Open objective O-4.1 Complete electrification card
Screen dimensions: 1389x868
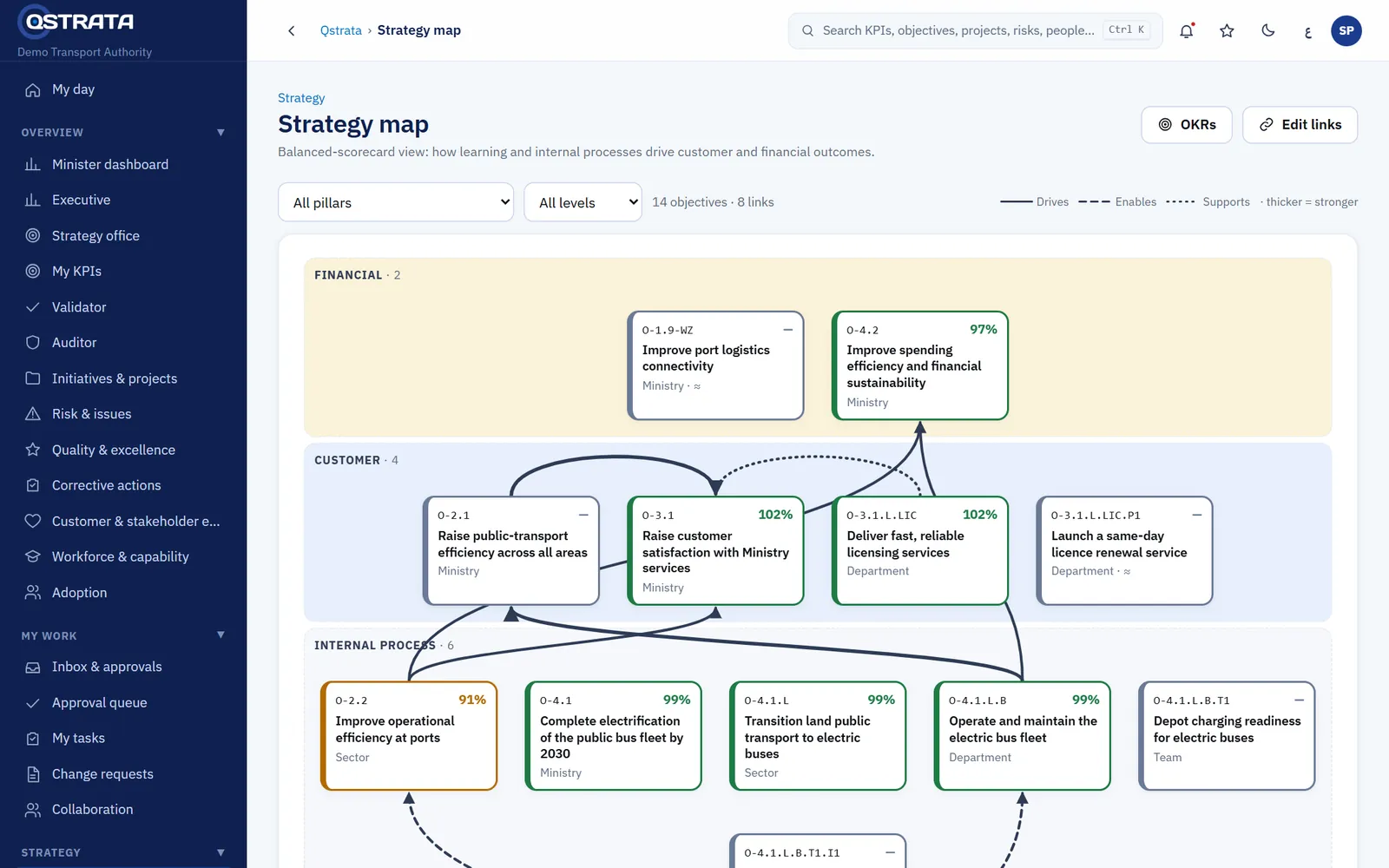(x=614, y=736)
